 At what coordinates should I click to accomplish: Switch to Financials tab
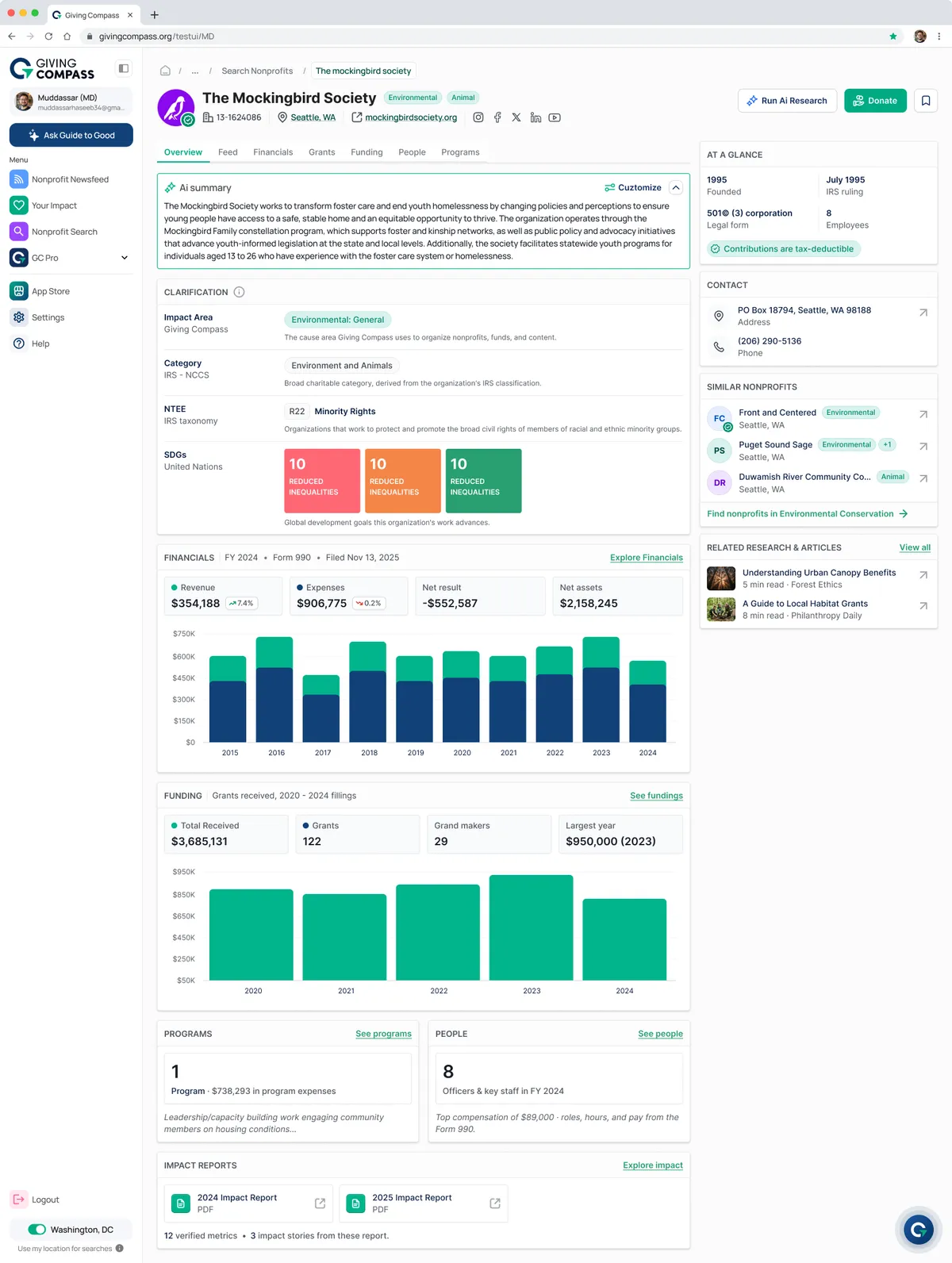coord(273,152)
